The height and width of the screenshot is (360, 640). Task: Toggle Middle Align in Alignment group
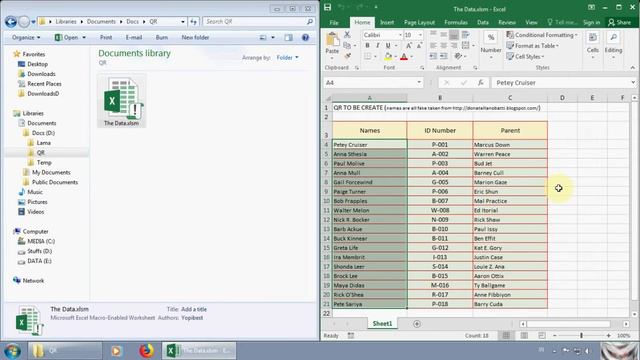pos(443,35)
